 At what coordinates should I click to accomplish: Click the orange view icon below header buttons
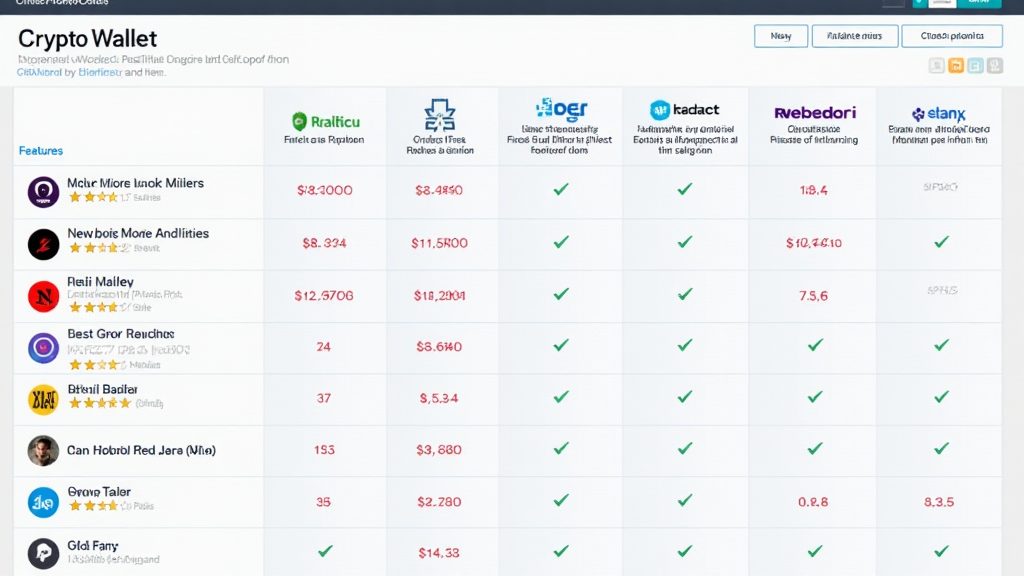click(x=955, y=65)
